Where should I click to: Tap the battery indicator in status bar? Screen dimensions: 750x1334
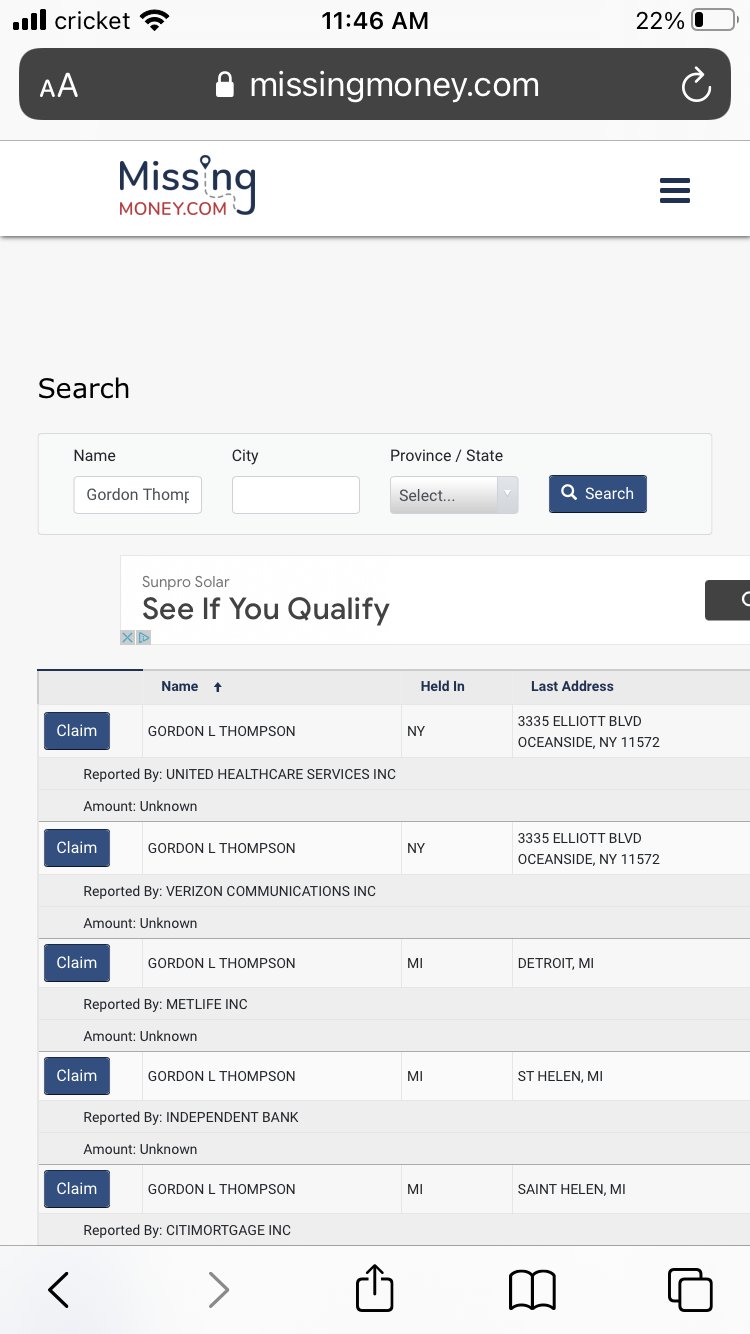(x=713, y=20)
